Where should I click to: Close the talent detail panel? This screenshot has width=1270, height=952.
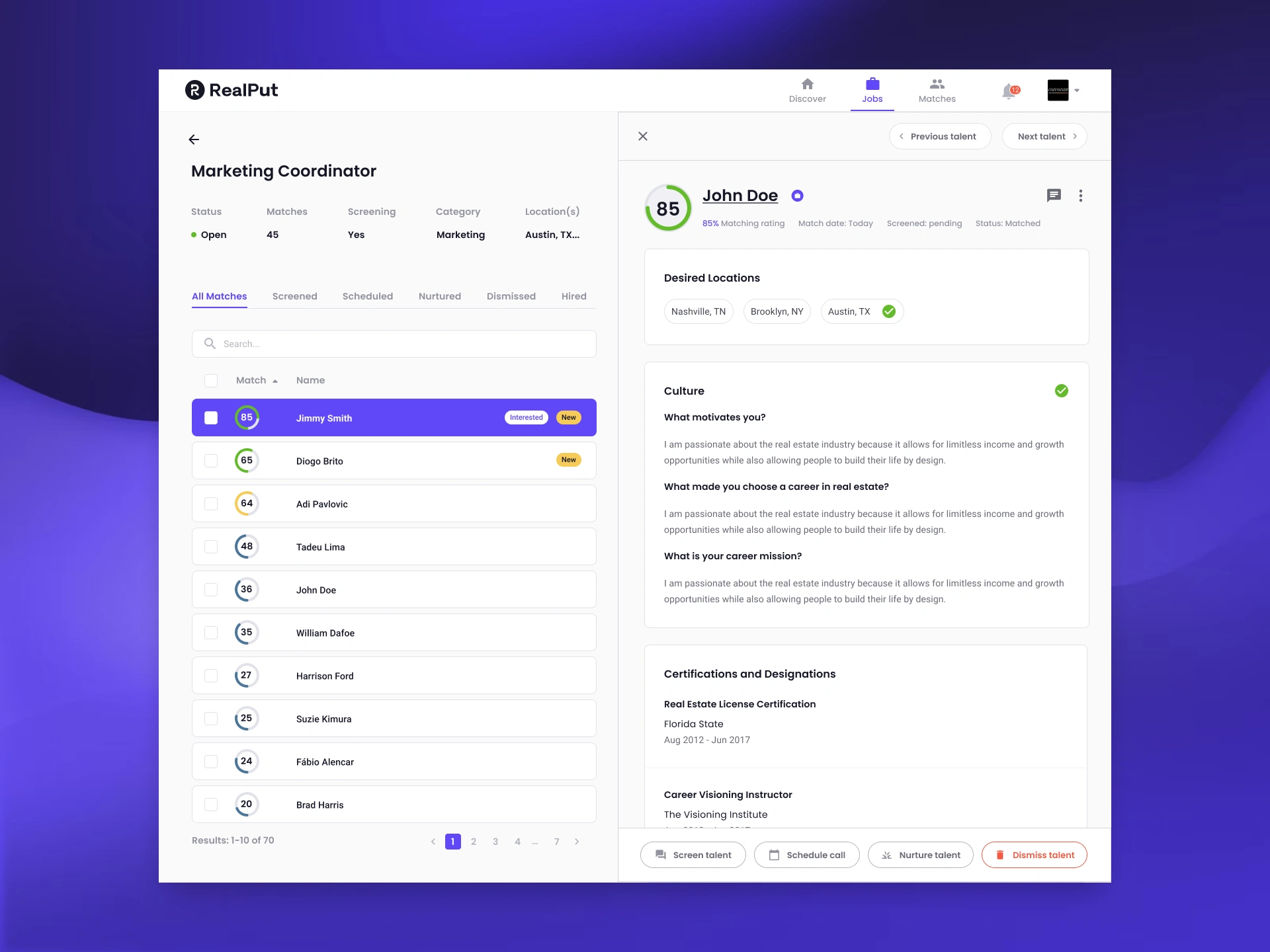coord(642,136)
